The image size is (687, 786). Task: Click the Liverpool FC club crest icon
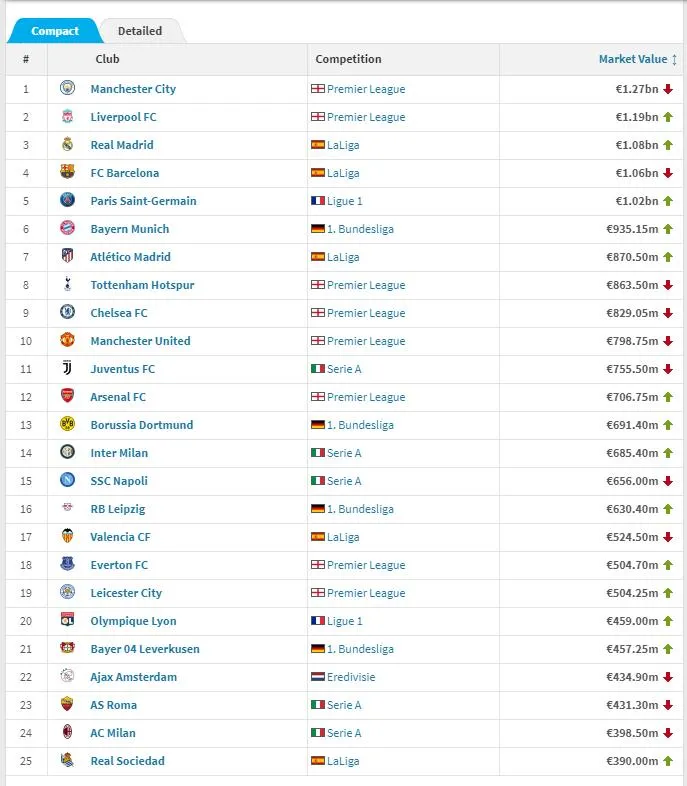pos(67,117)
